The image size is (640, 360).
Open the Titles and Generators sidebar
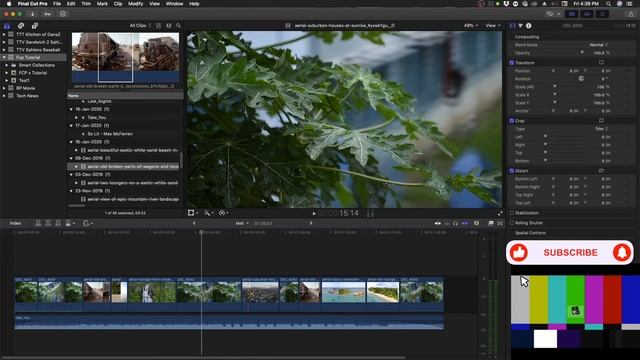35,25
